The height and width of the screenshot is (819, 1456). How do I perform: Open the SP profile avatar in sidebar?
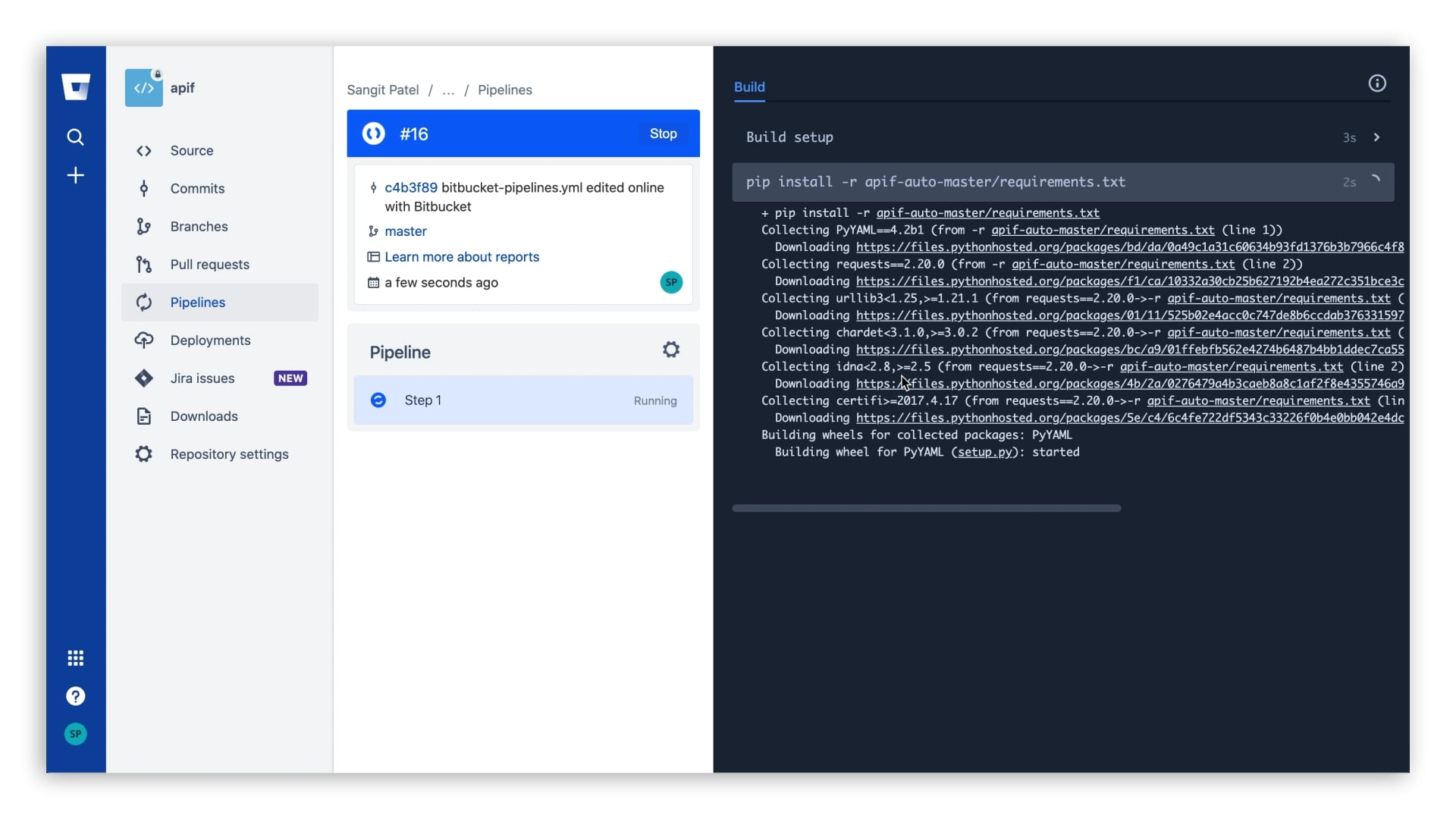point(75,734)
